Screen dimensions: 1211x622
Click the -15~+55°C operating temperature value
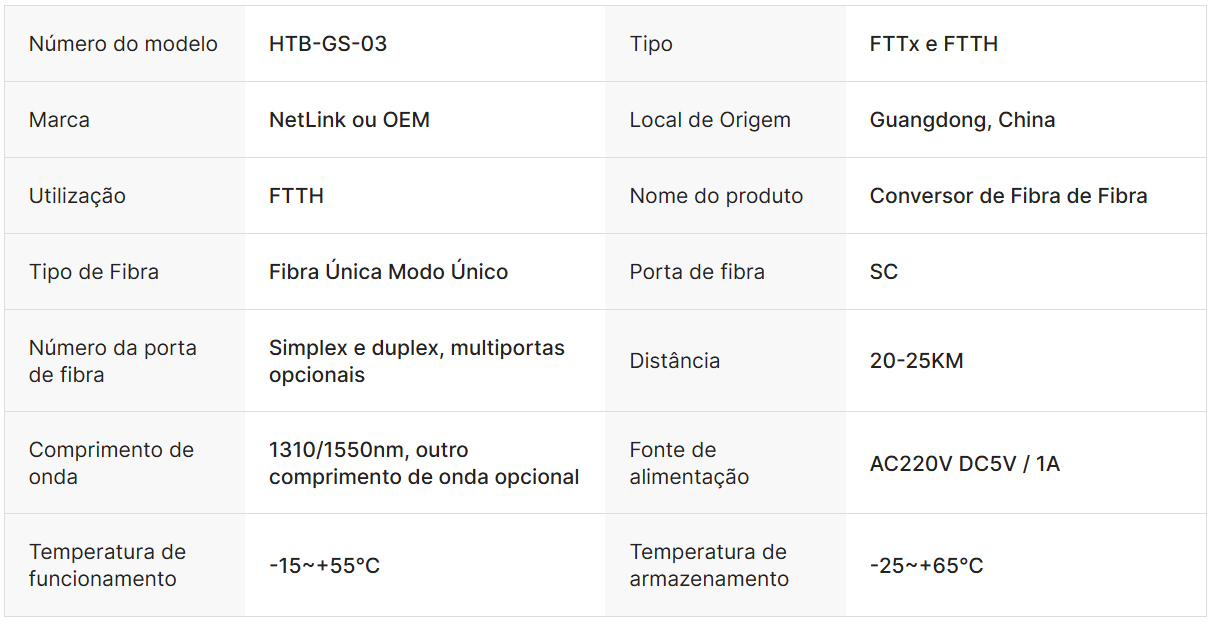pyautogui.click(x=324, y=566)
